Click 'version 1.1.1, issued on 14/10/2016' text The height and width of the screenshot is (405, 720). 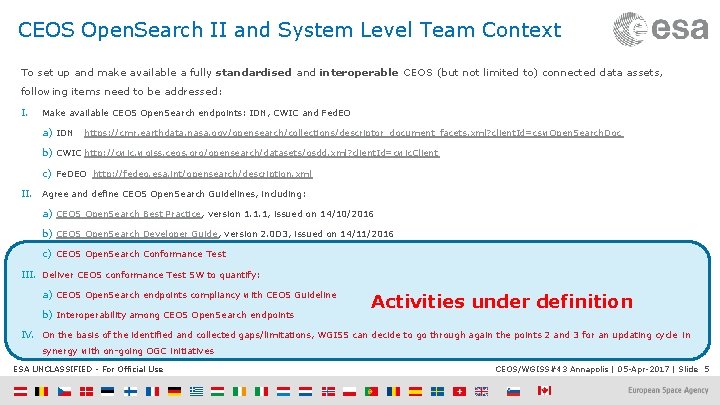pos(291,214)
